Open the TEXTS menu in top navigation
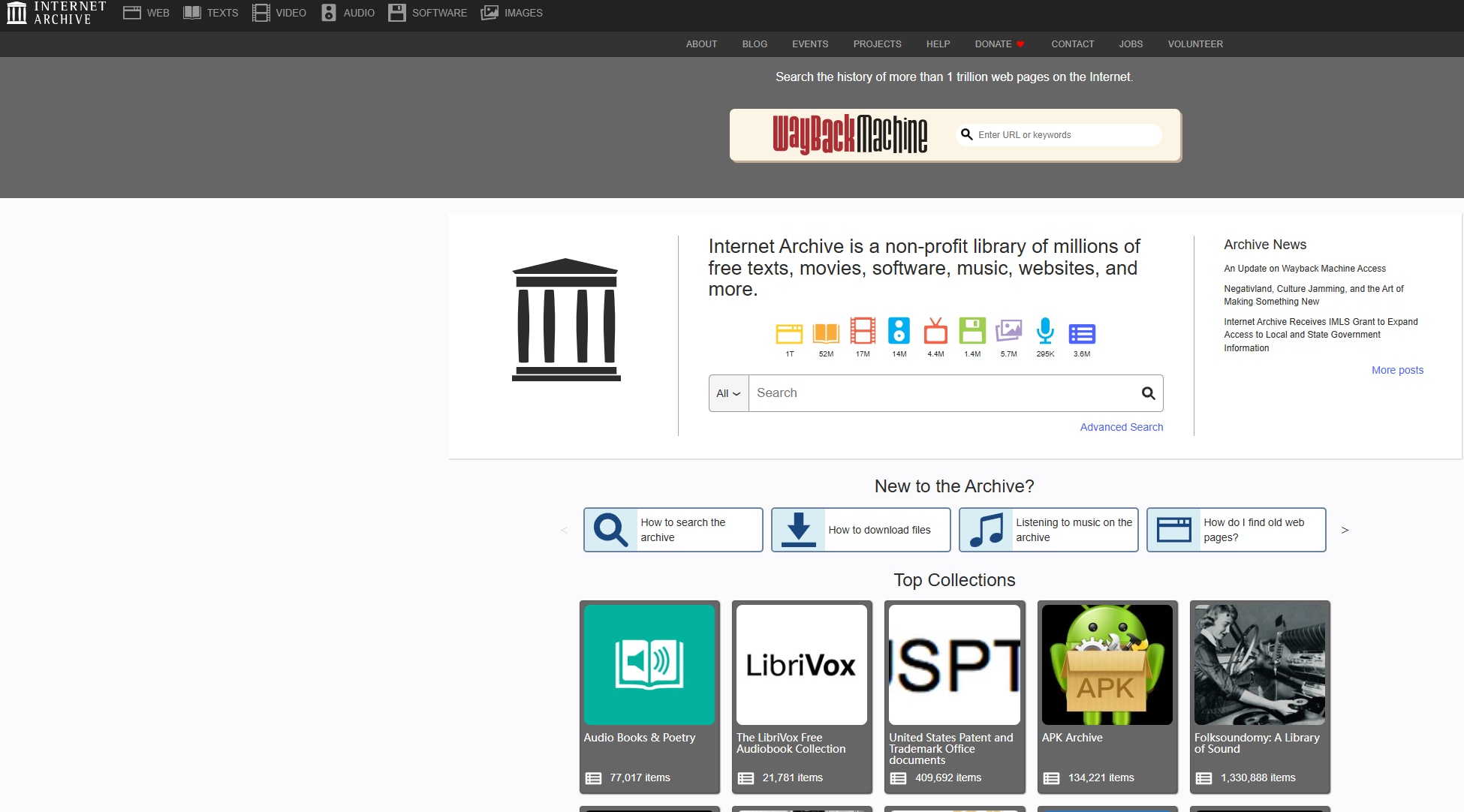Image resolution: width=1464 pixels, height=812 pixels. tap(211, 13)
